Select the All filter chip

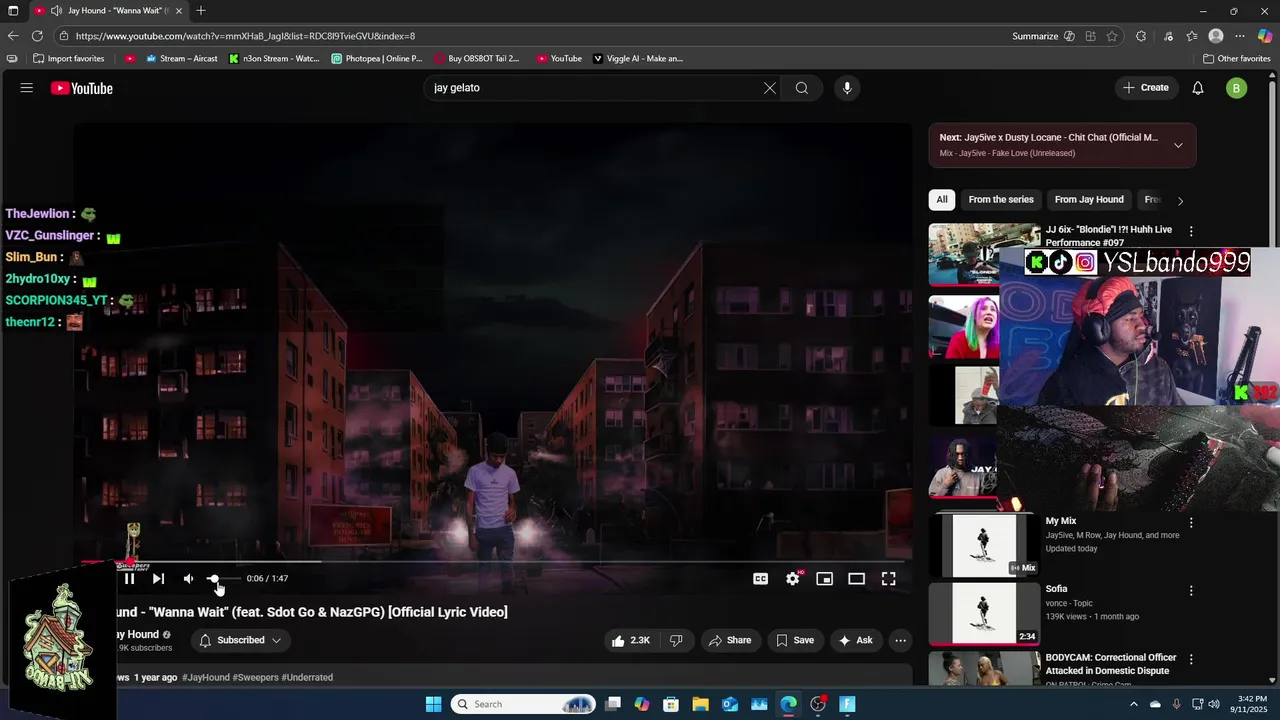click(x=942, y=200)
